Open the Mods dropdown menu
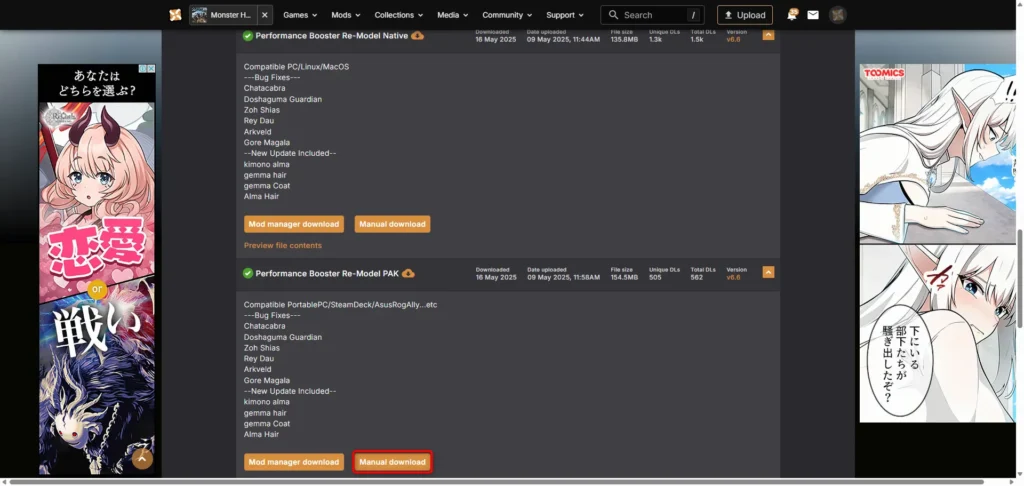The width and height of the screenshot is (1024, 486). [x=345, y=15]
